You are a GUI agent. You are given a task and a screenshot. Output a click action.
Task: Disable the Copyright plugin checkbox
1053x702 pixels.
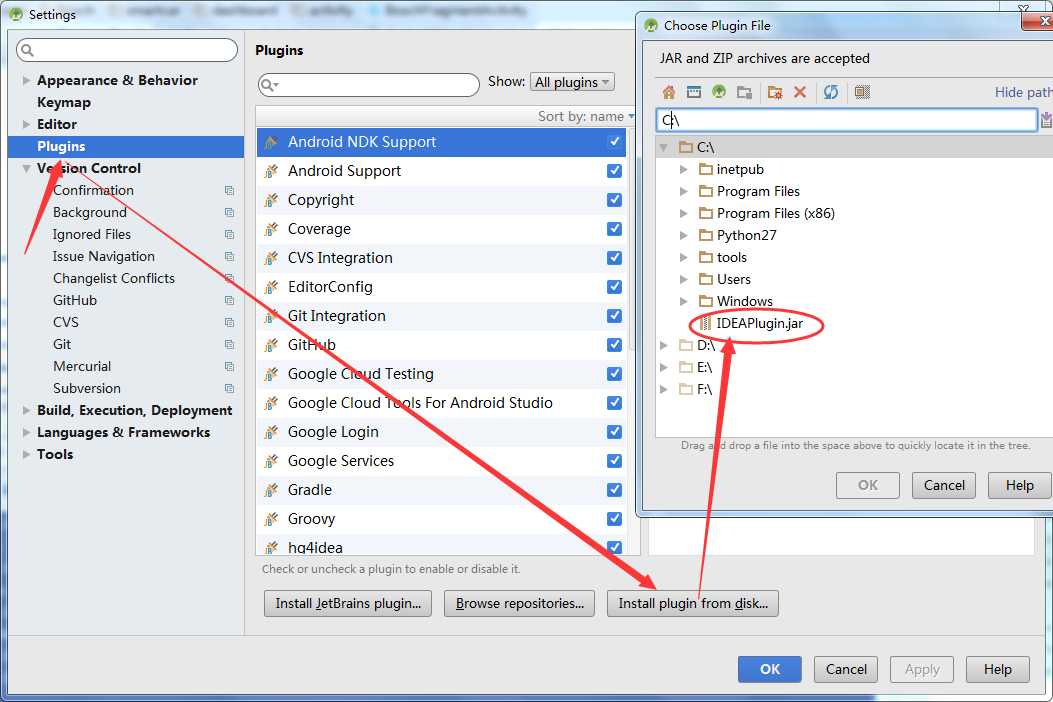pyautogui.click(x=614, y=200)
